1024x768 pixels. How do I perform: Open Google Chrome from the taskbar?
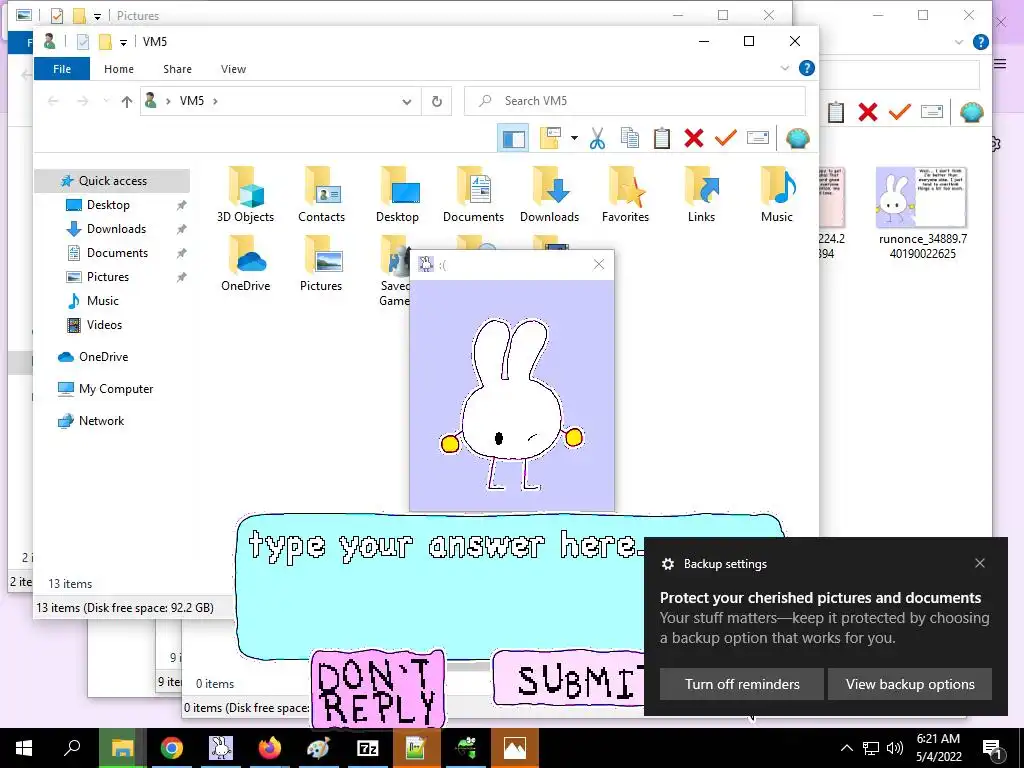(x=172, y=748)
